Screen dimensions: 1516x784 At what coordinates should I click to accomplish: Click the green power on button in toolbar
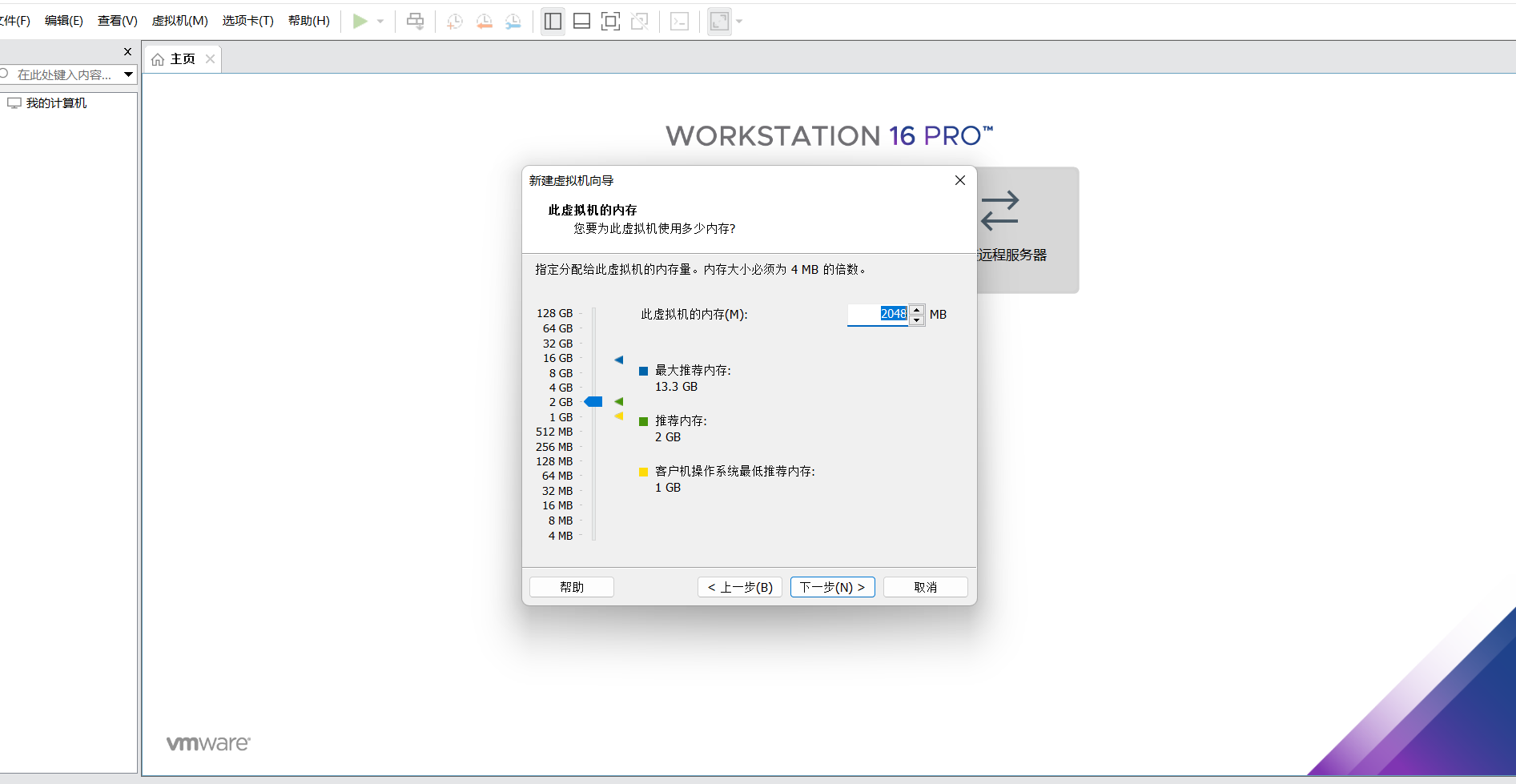tap(360, 22)
